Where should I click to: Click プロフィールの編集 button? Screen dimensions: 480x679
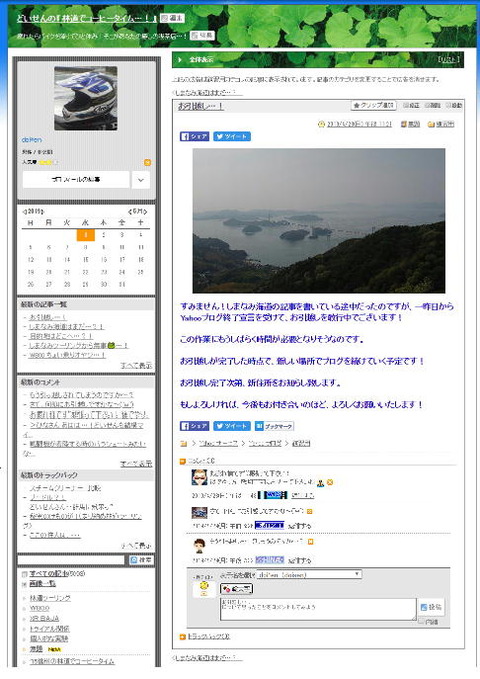click(76, 179)
